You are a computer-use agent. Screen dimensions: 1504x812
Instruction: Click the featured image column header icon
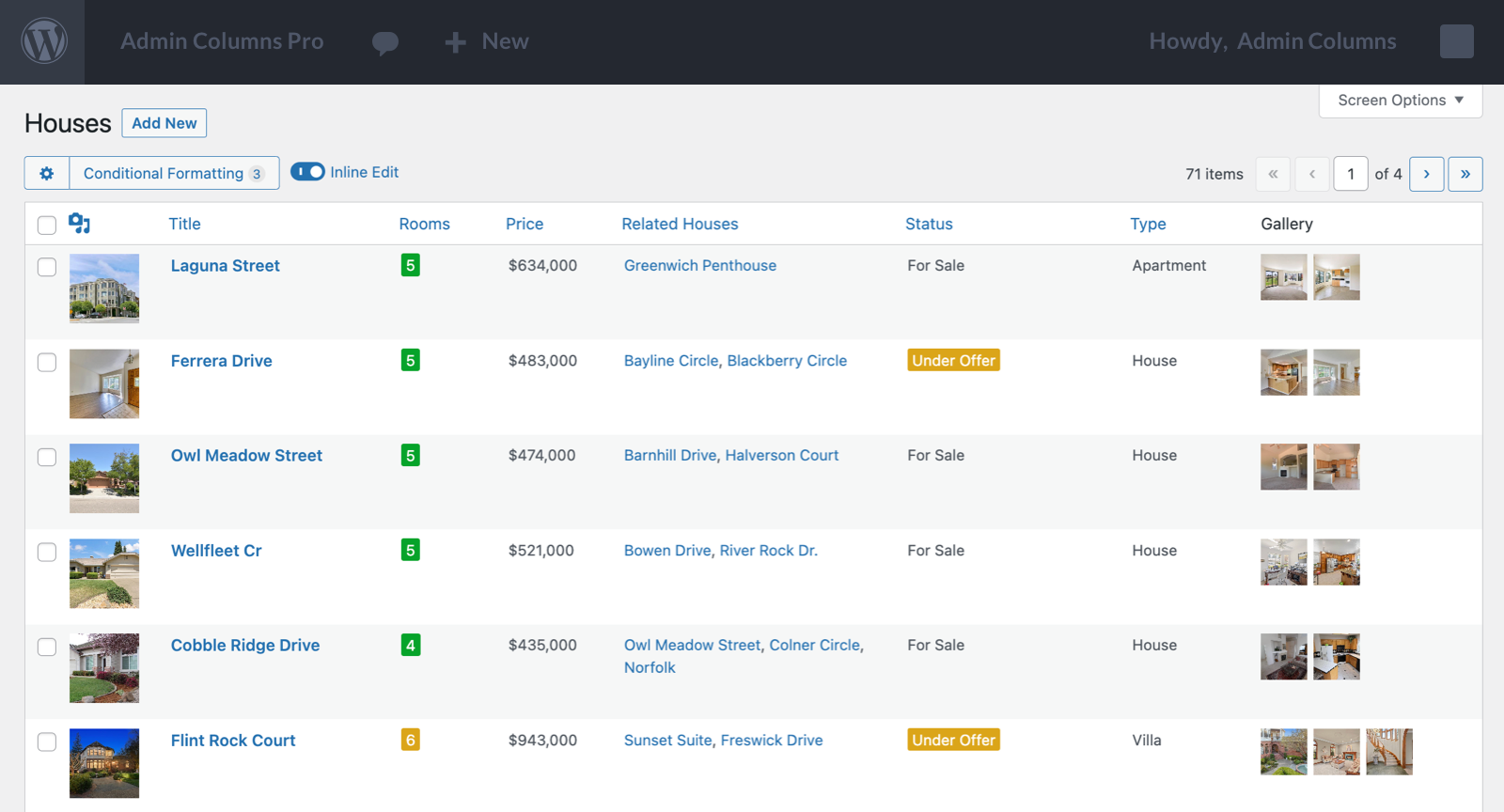(x=80, y=224)
